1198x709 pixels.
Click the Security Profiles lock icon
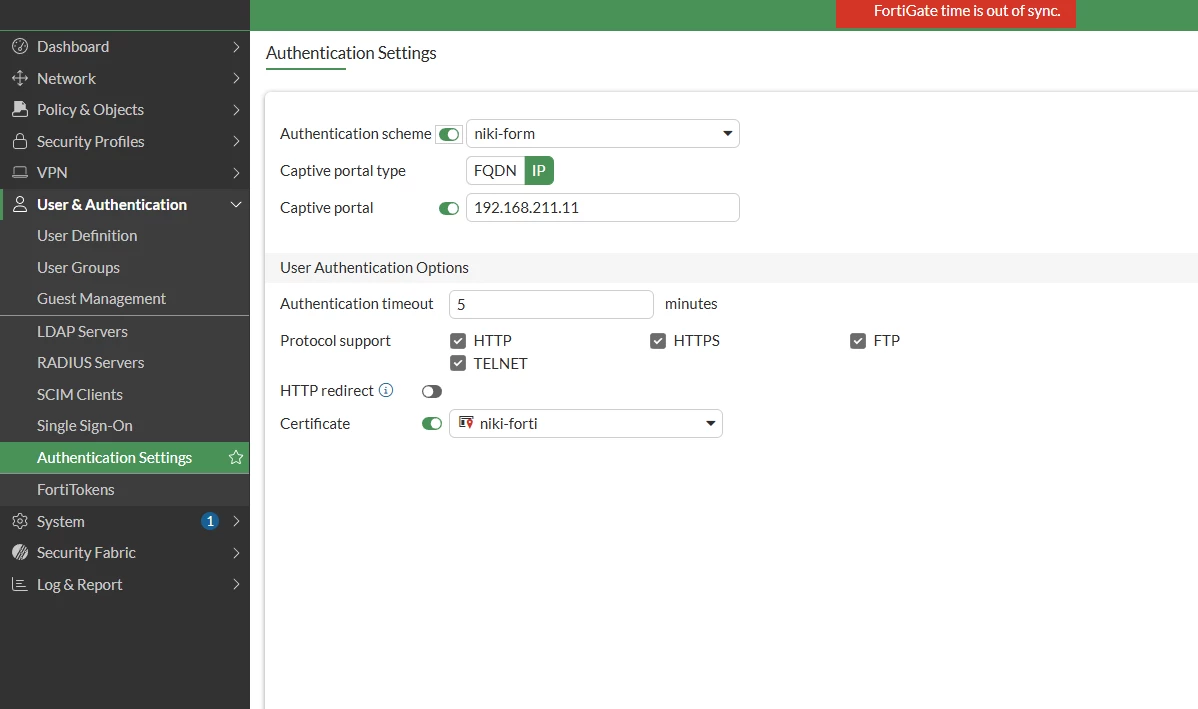coord(20,141)
